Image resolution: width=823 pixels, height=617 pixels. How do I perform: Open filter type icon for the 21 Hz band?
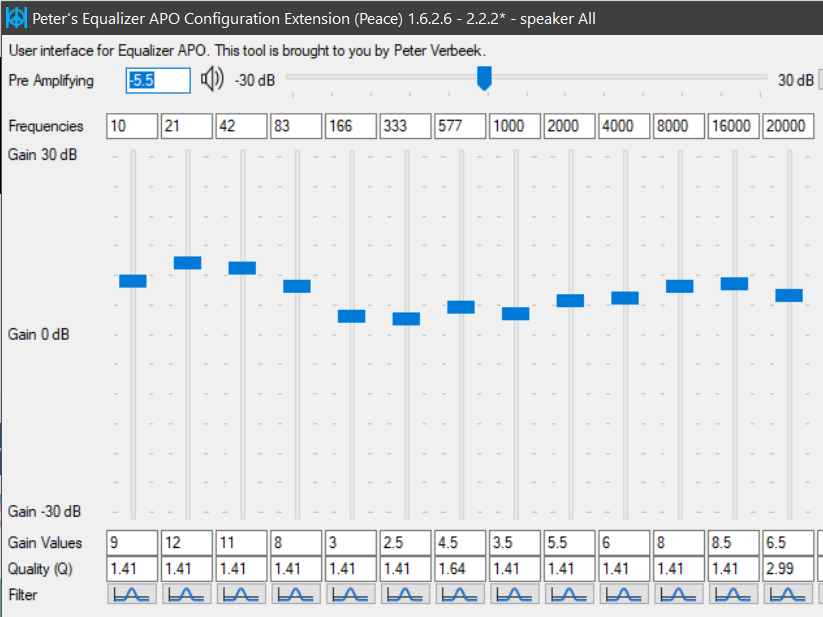coord(186,594)
